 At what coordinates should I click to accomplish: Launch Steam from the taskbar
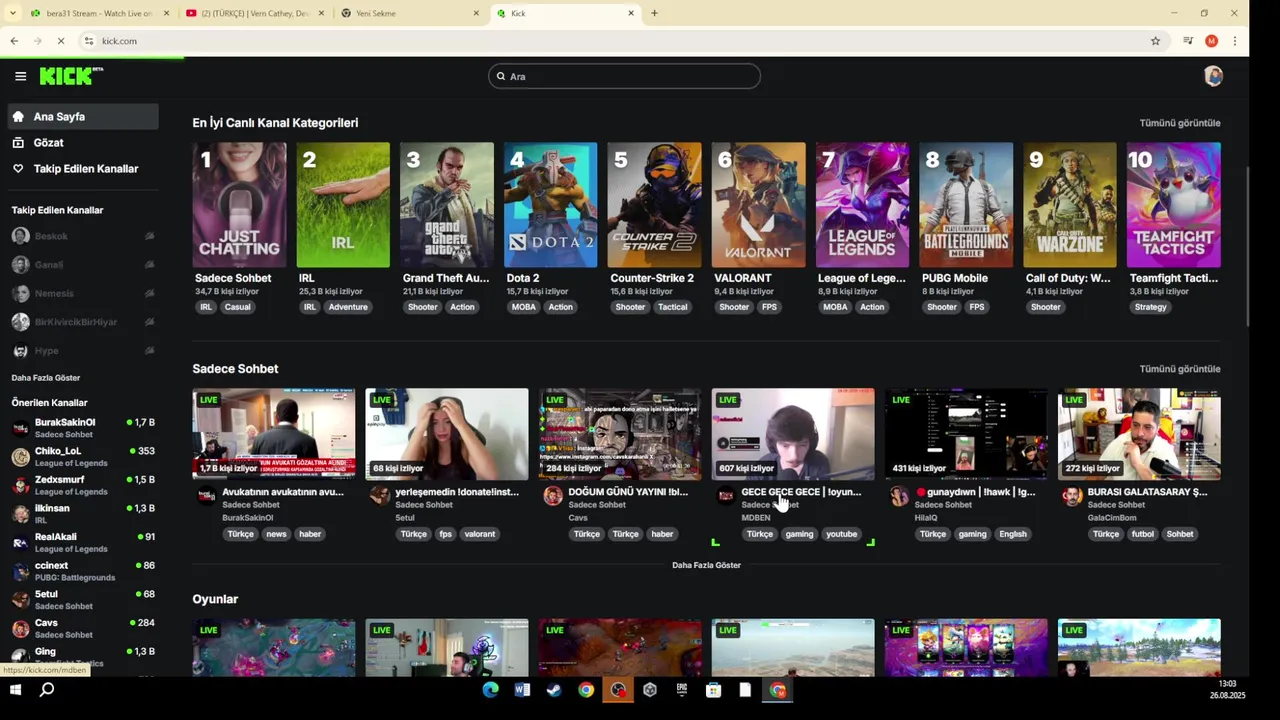click(x=554, y=690)
